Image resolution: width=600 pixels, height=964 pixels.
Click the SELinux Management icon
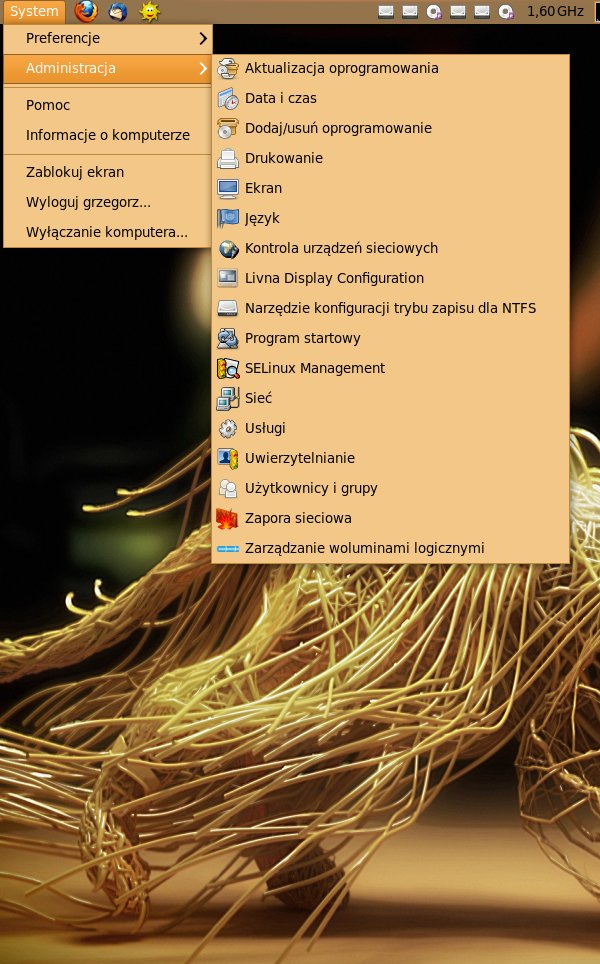click(227, 368)
